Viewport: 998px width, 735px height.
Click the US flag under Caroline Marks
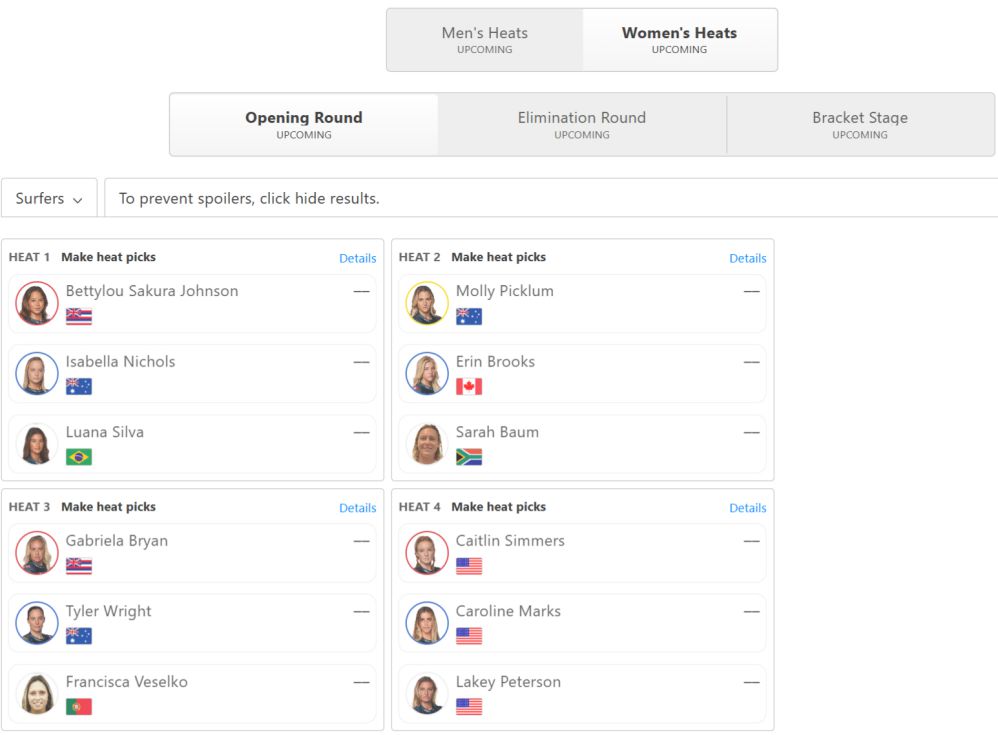tap(469, 636)
